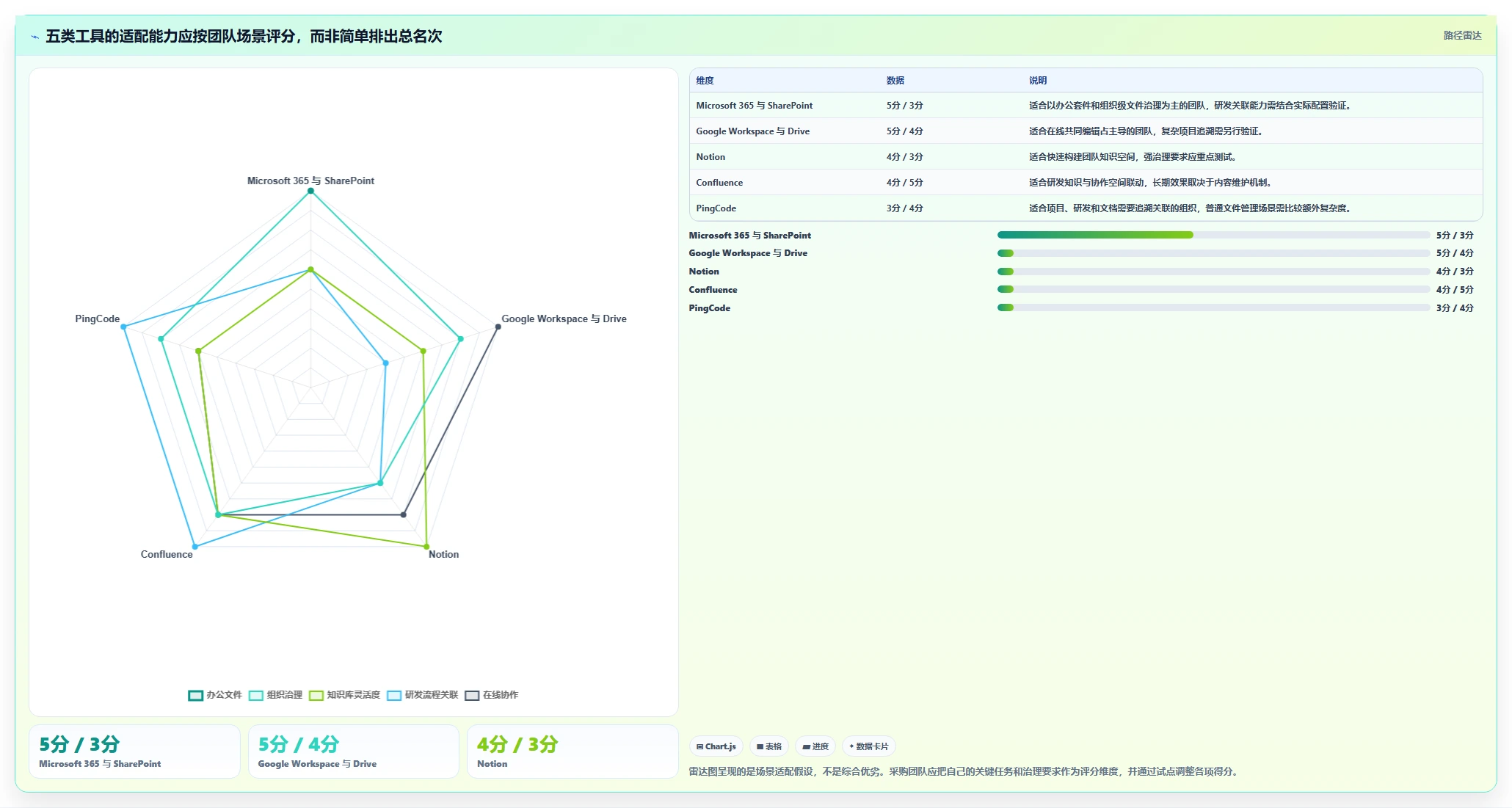Click the 路径雷达 label in the header
The image size is (1512, 808).
[1462, 35]
